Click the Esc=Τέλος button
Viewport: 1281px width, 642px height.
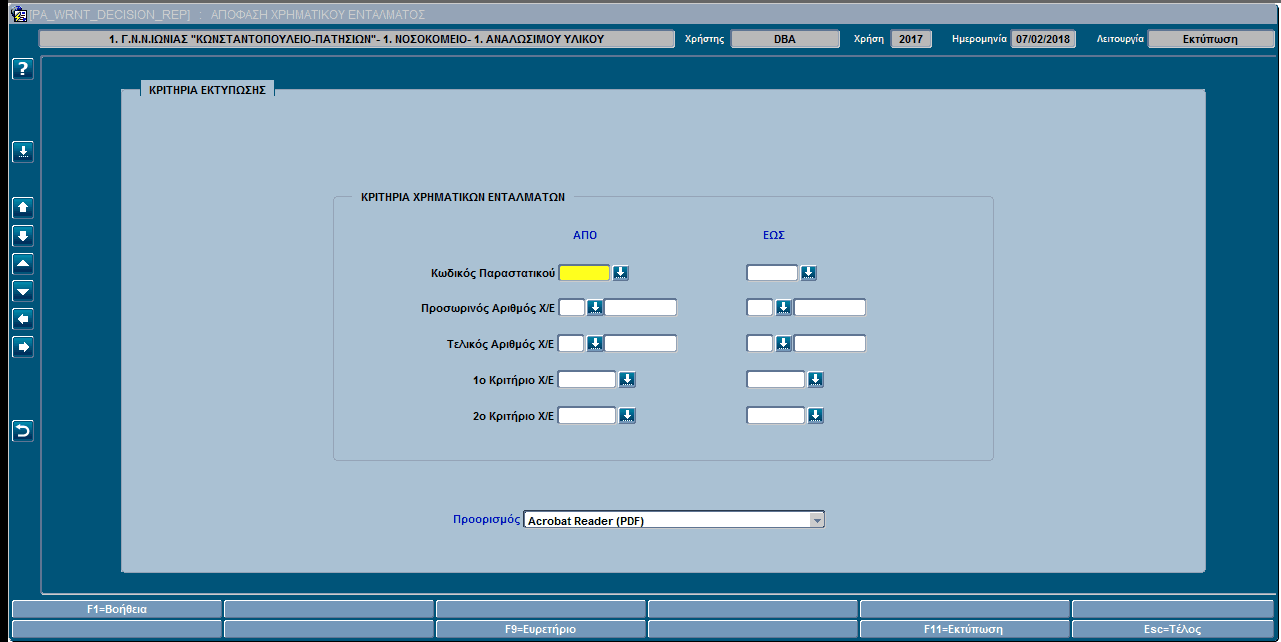tap(1175, 630)
